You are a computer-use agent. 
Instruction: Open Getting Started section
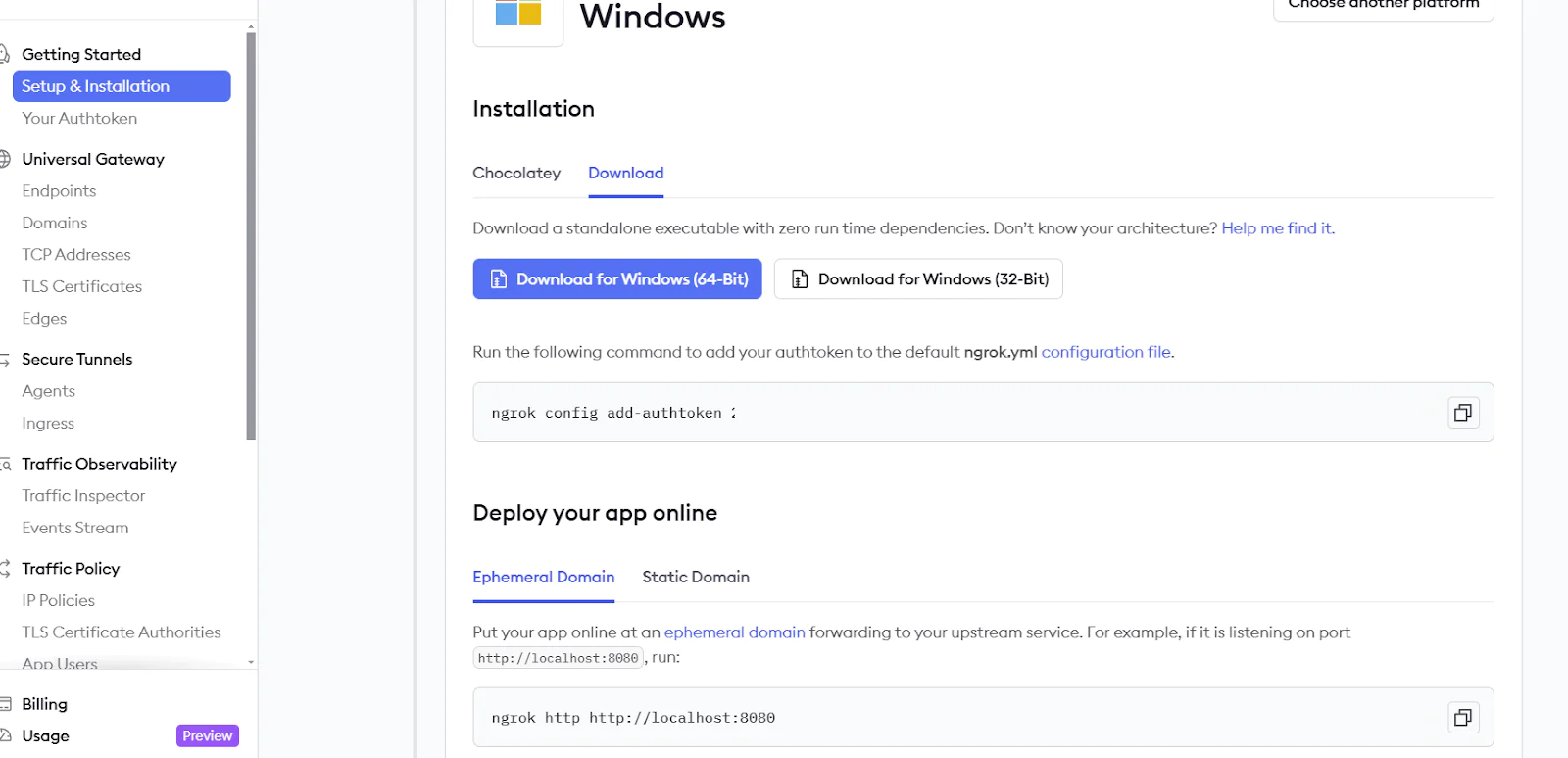tap(81, 54)
